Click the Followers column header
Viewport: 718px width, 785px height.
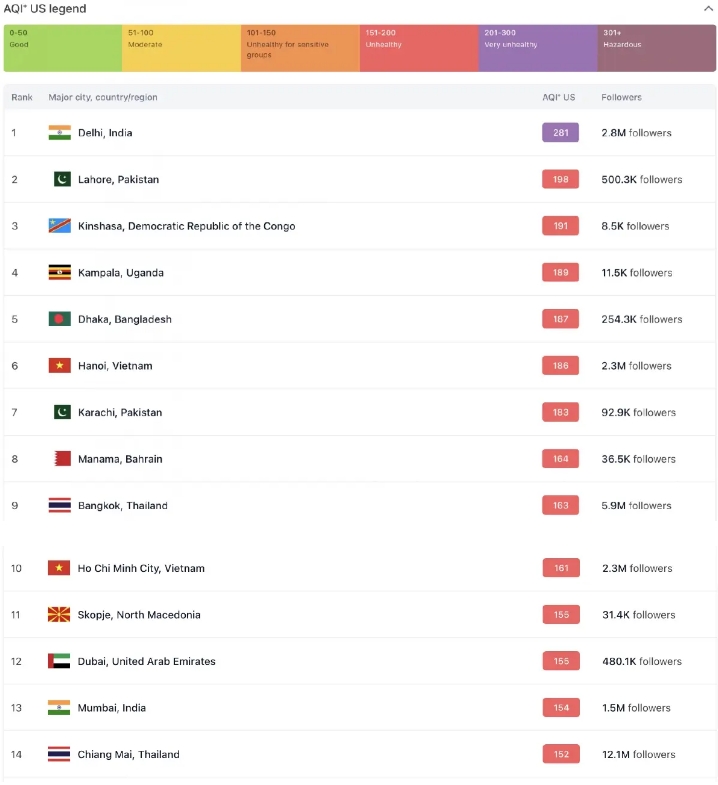tap(621, 97)
